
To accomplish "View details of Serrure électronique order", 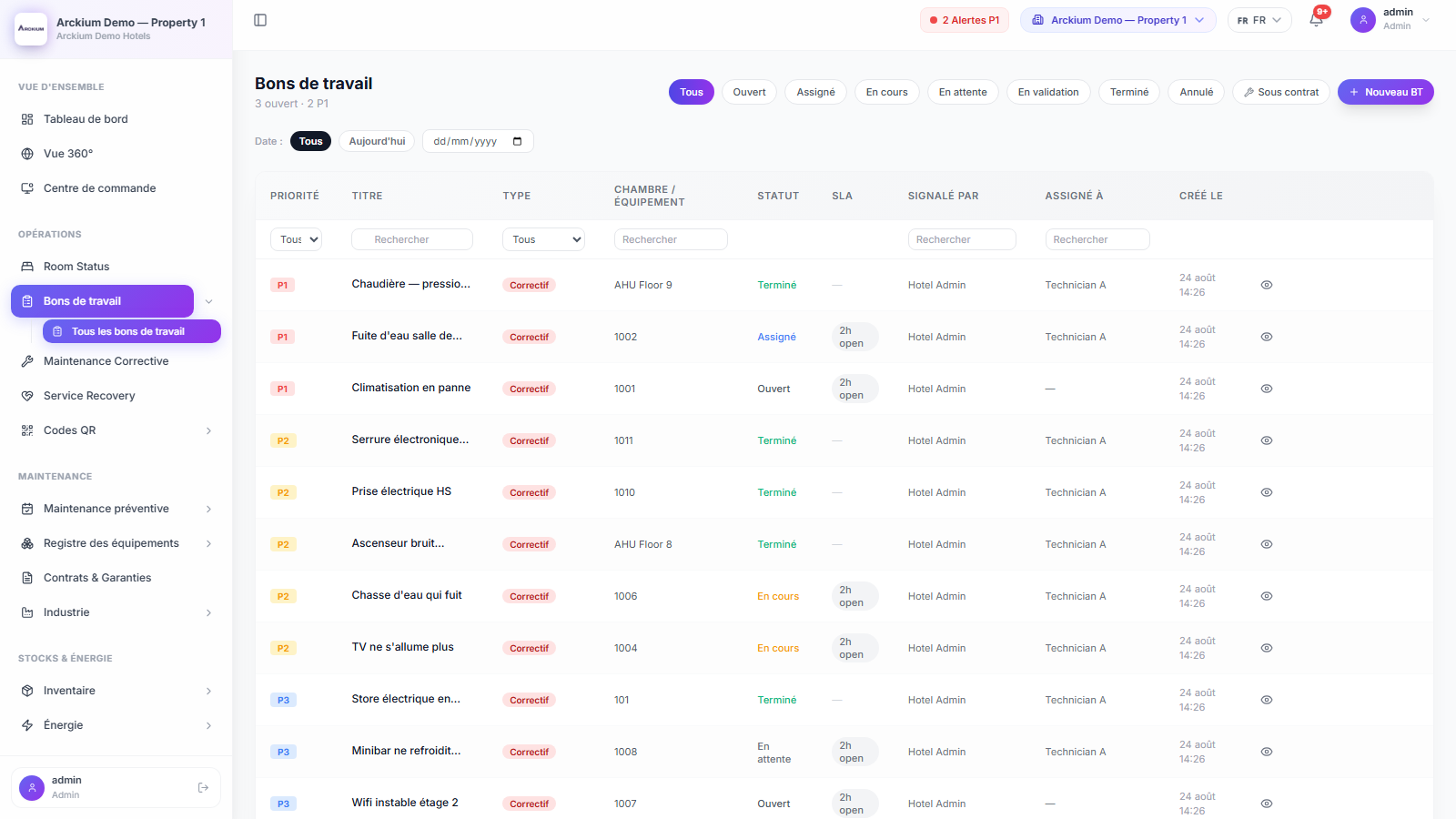I will coord(1267,440).
